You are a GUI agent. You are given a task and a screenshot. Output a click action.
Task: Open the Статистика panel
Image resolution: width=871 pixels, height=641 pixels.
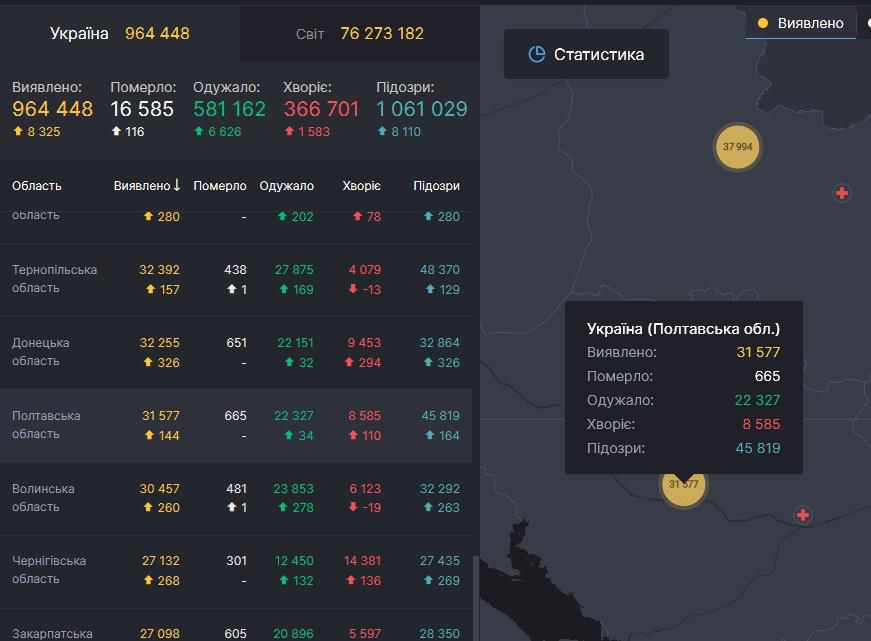pos(586,54)
